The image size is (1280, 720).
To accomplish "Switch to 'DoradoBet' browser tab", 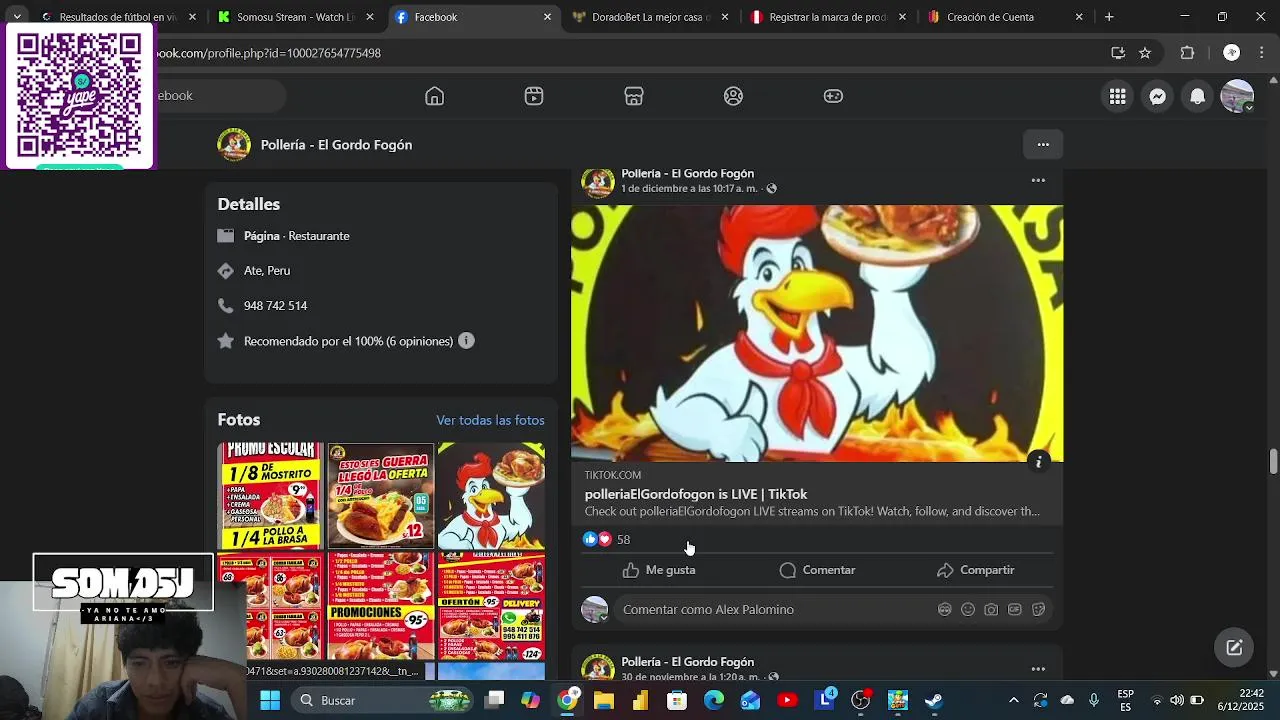I will [650, 17].
